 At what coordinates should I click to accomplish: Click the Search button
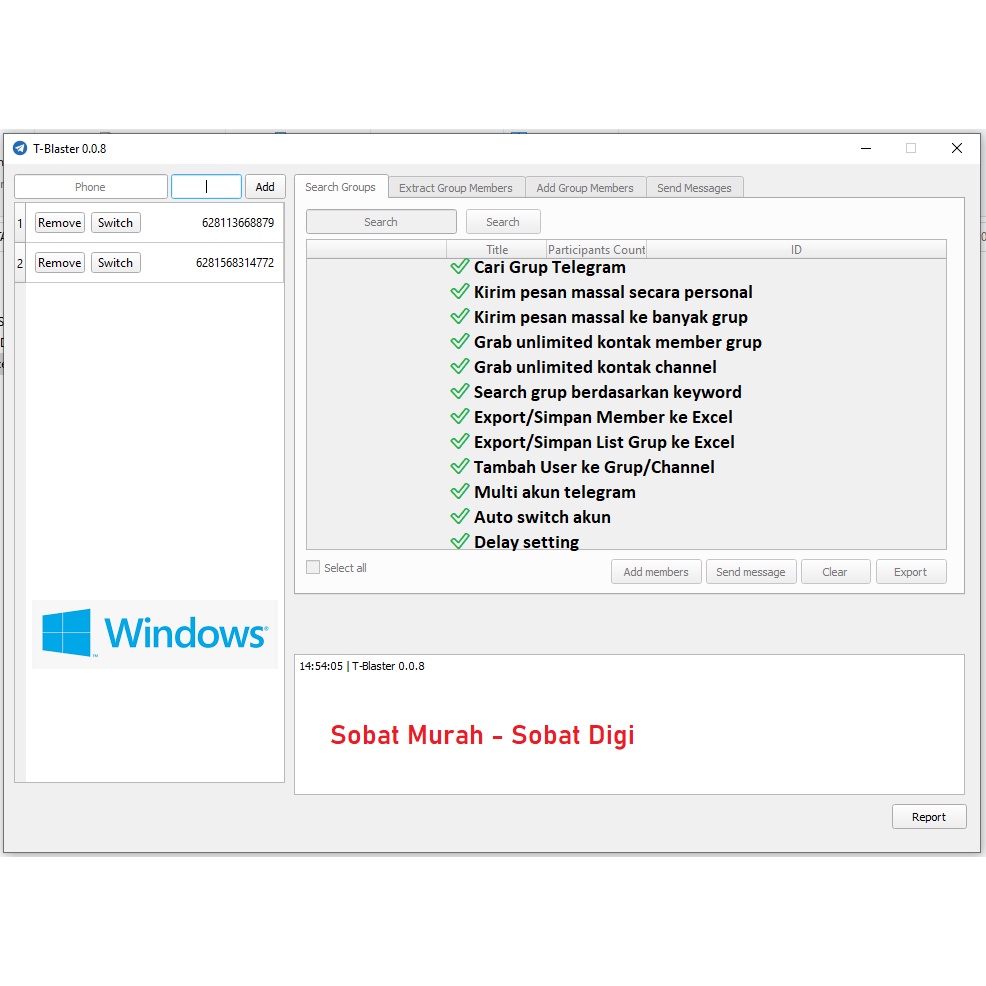503,222
